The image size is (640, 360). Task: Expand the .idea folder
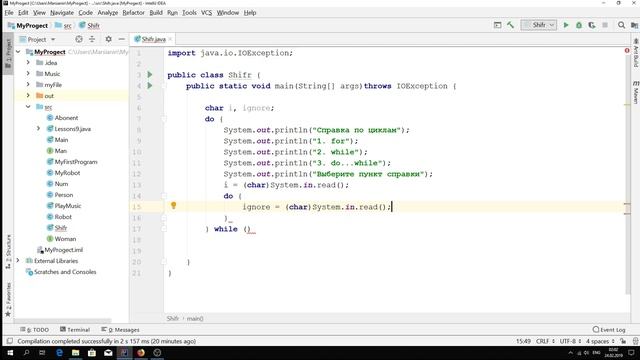(28, 62)
